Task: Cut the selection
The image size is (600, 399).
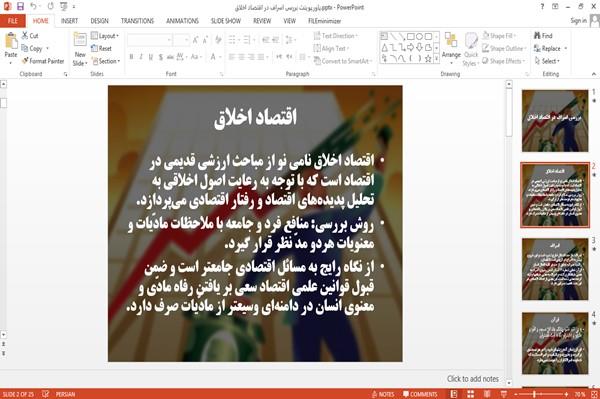Action: tap(30, 36)
